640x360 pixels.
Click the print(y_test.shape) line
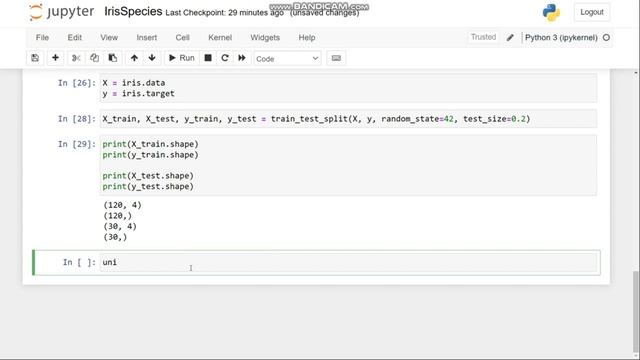click(x=148, y=187)
